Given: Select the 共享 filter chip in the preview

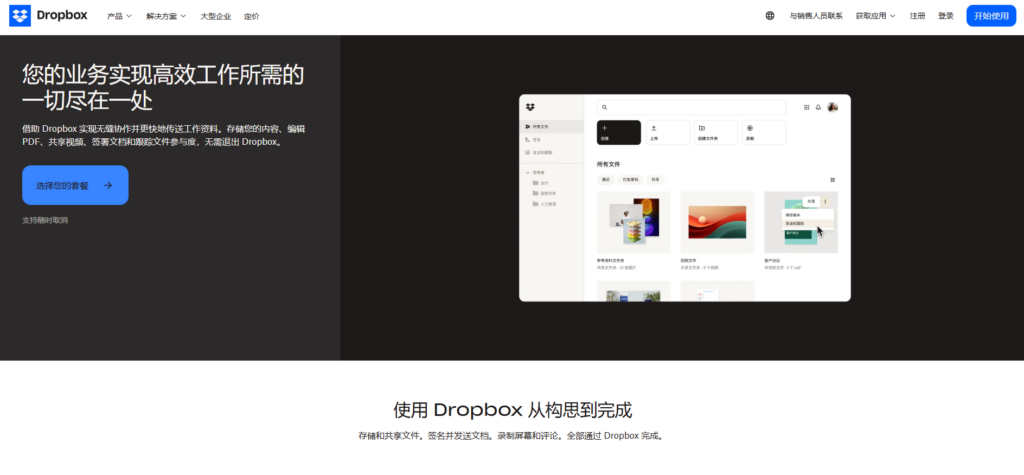Looking at the screenshot, I should tap(655, 179).
